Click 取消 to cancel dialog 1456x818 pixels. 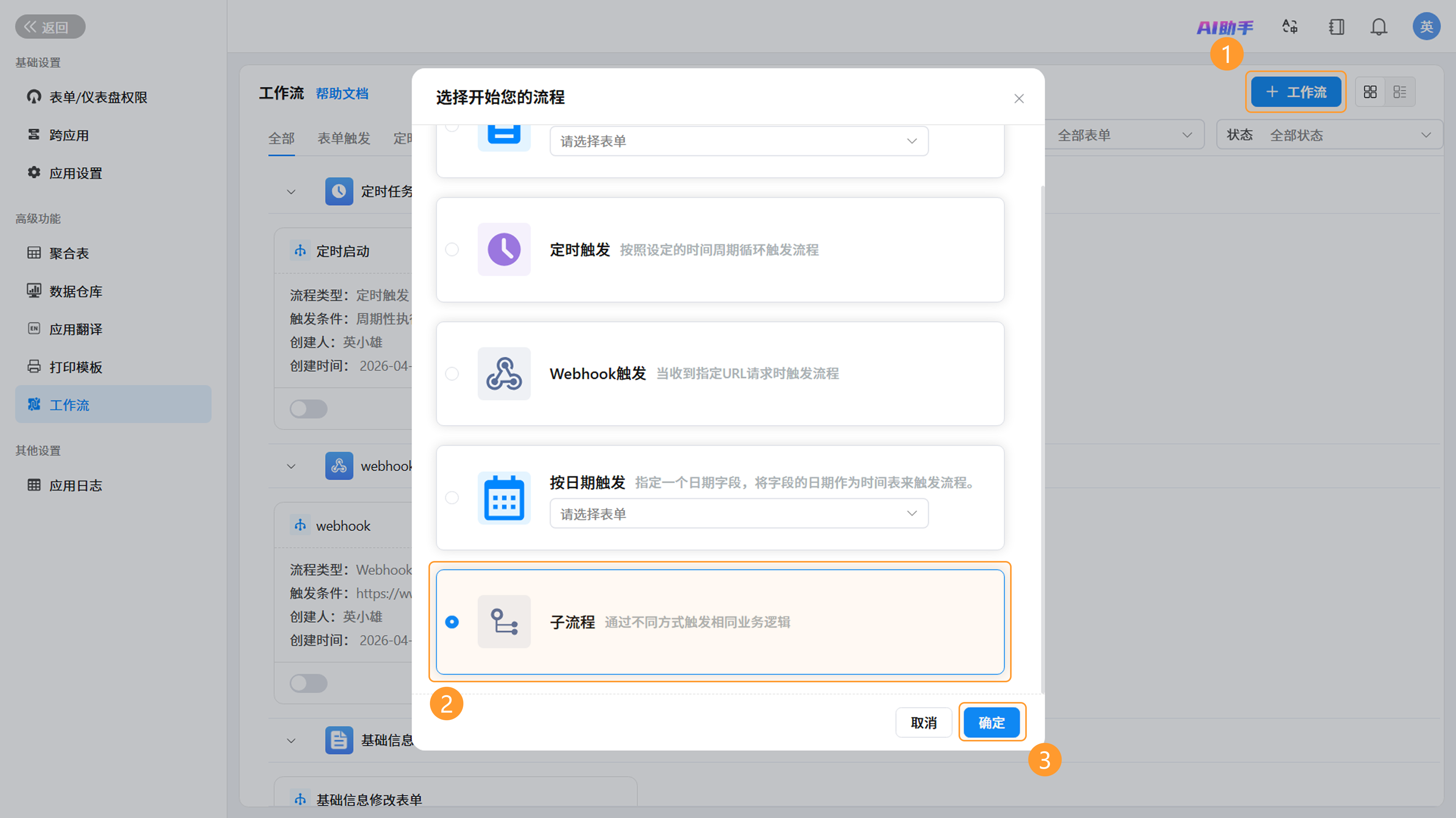pyautogui.click(x=924, y=722)
